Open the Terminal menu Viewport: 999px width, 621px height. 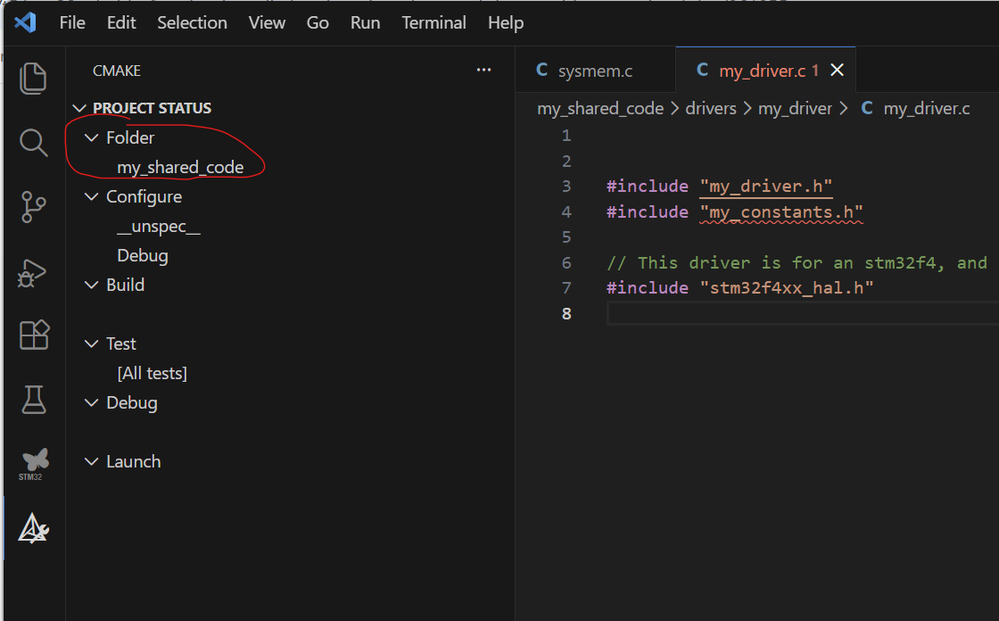pyautogui.click(x=433, y=22)
